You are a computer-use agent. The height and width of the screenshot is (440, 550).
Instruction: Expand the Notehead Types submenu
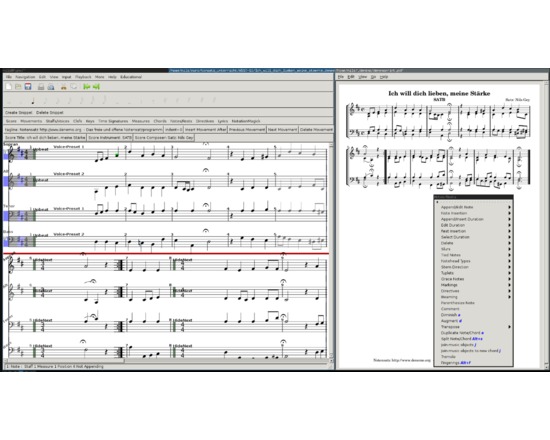click(x=474, y=261)
